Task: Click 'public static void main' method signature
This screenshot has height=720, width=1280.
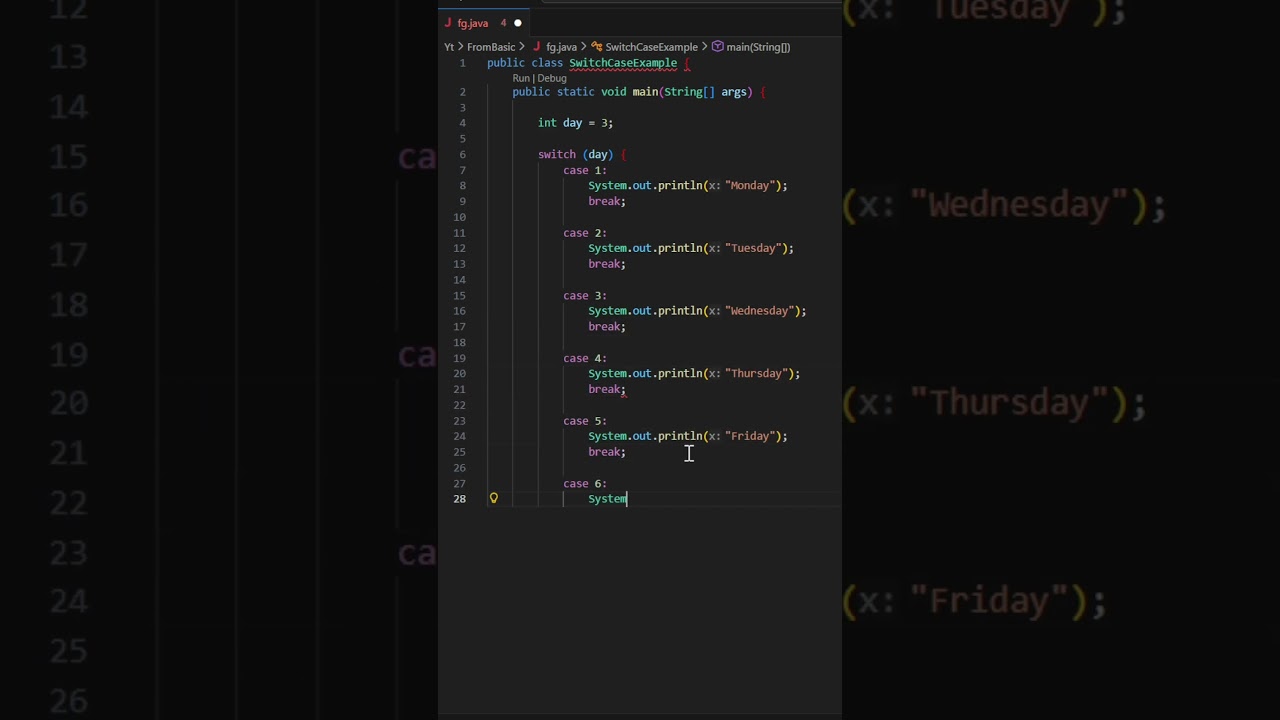Action: (x=585, y=92)
